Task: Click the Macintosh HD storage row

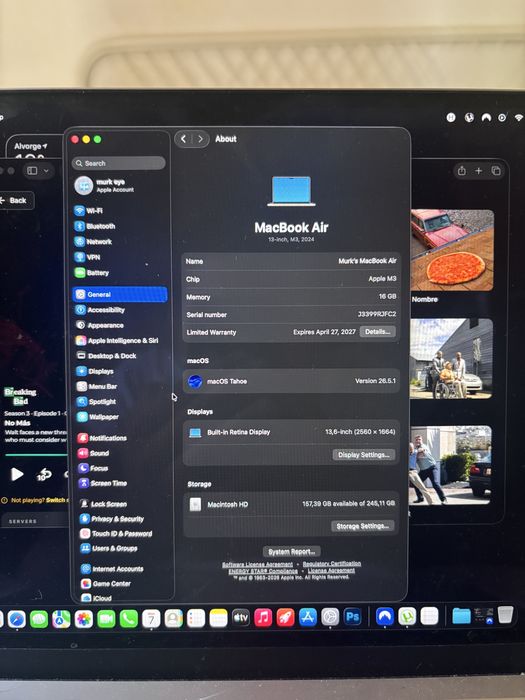Action: pyautogui.click(x=291, y=504)
